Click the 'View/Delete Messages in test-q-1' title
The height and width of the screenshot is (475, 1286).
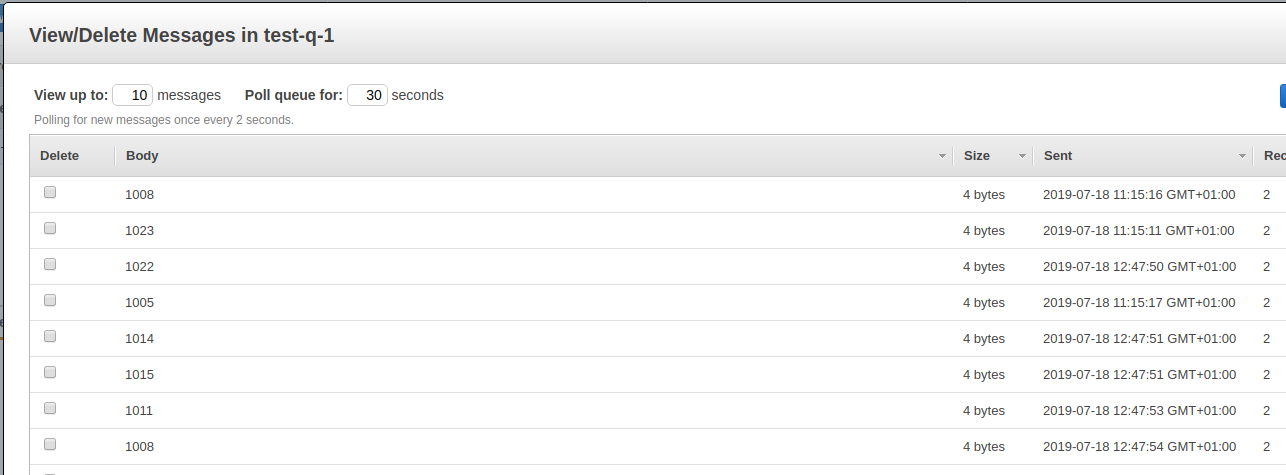coord(182,36)
